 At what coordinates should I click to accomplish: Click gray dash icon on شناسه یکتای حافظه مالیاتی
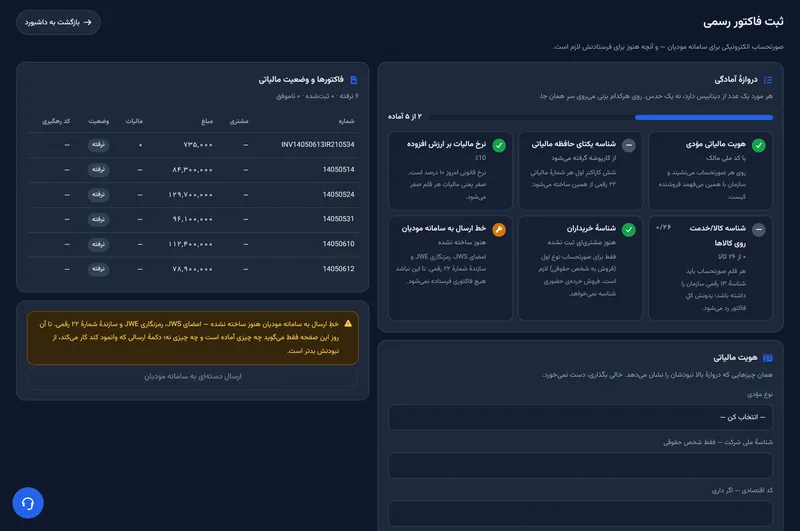[x=629, y=145]
